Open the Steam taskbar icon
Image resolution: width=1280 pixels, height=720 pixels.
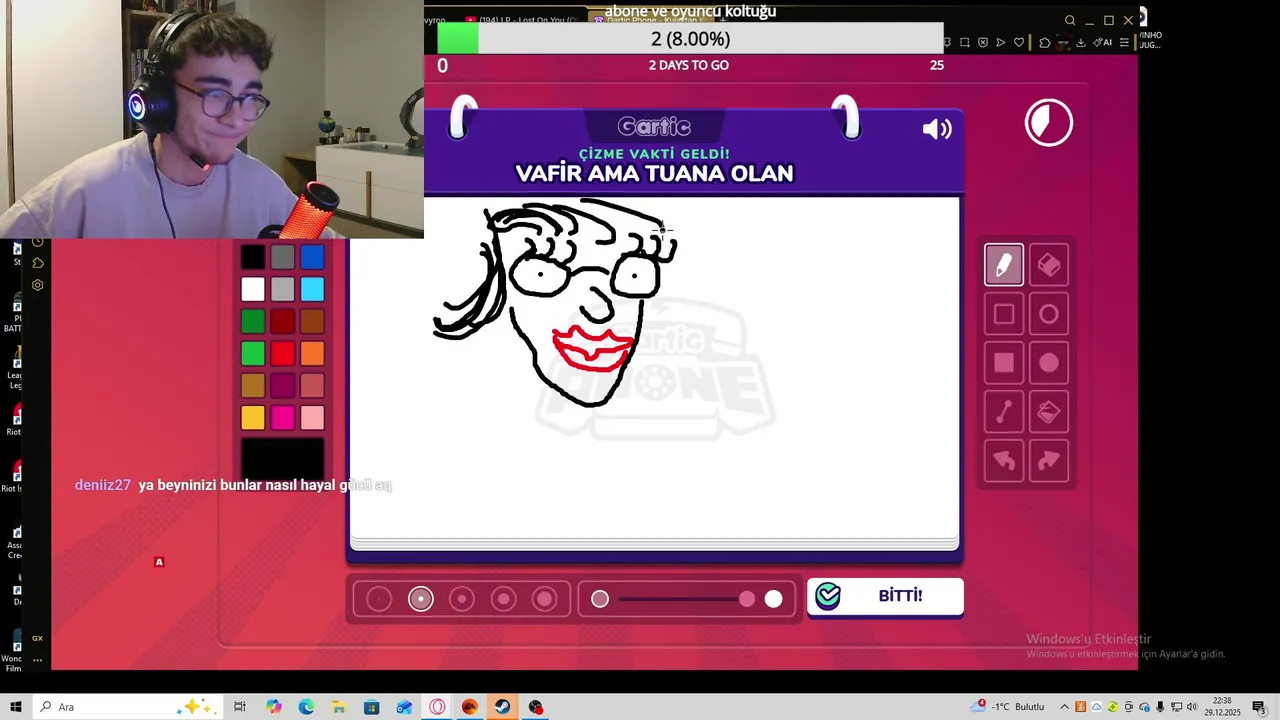503,707
